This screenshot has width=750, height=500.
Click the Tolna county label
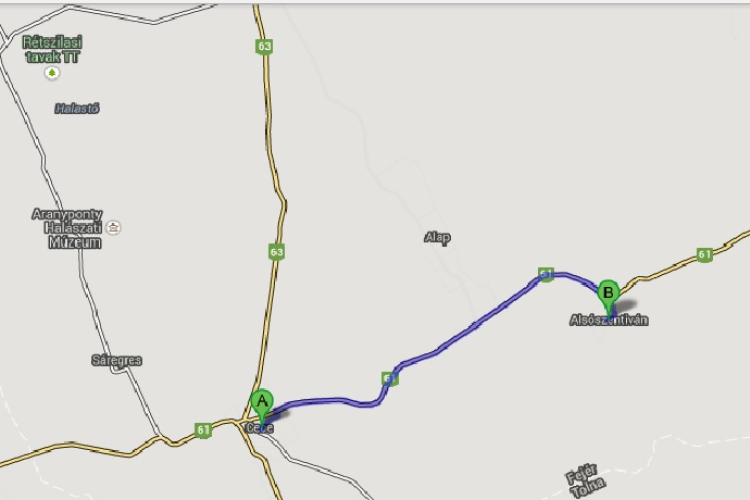pyautogui.click(x=589, y=488)
